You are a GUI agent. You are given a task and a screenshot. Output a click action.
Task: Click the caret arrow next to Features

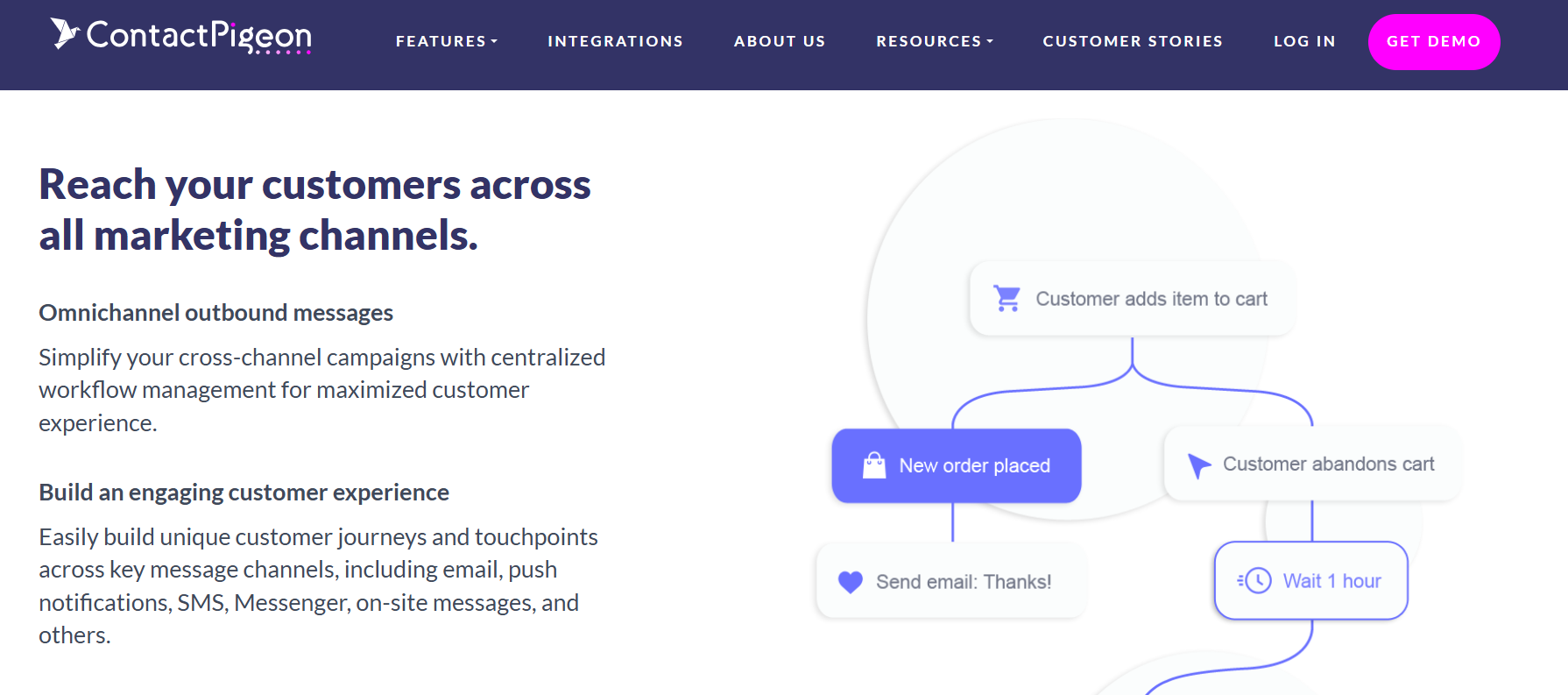tap(494, 41)
